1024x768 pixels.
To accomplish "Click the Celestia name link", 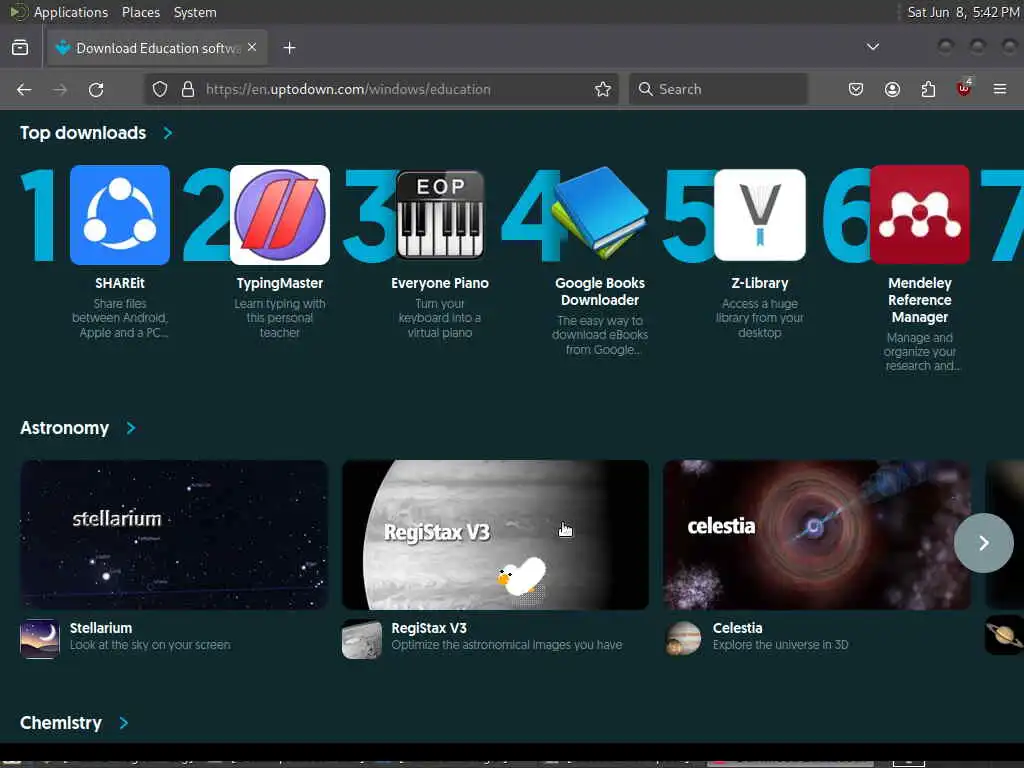I will tap(737, 628).
